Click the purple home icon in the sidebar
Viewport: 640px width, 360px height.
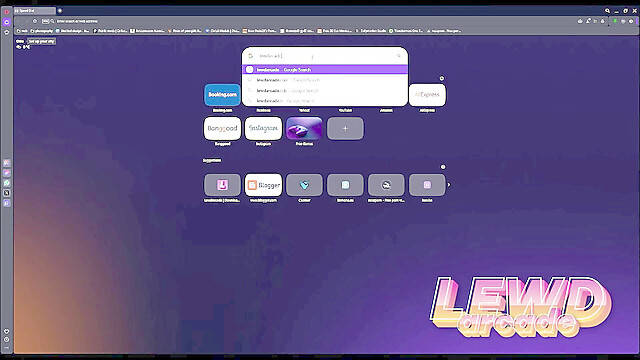[7, 22]
